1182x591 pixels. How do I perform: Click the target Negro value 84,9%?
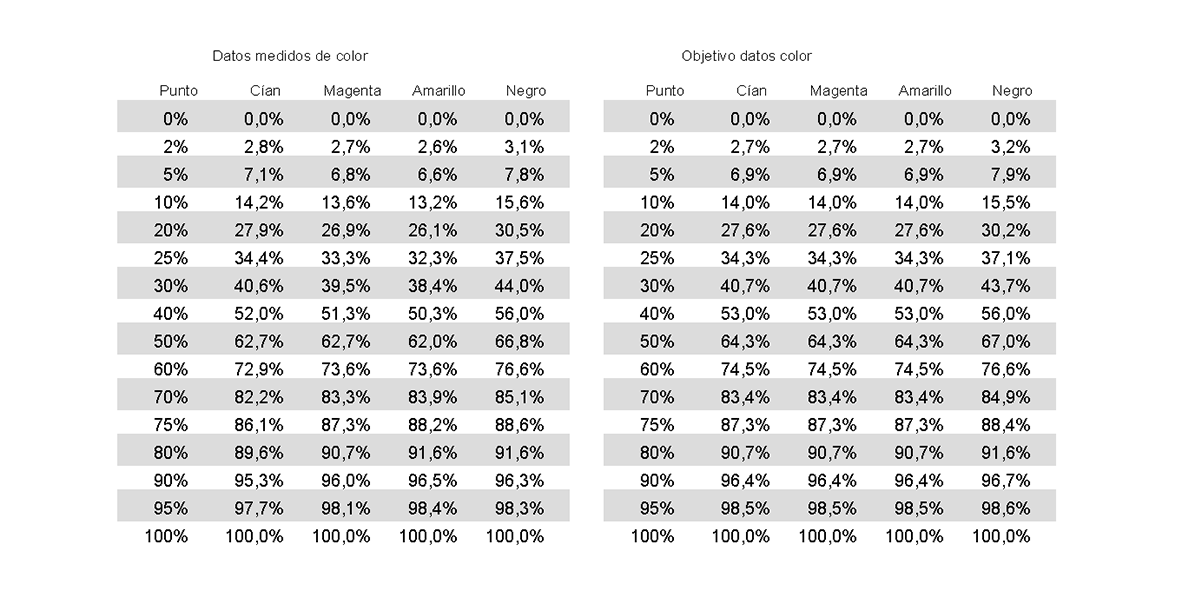point(1006,397)
